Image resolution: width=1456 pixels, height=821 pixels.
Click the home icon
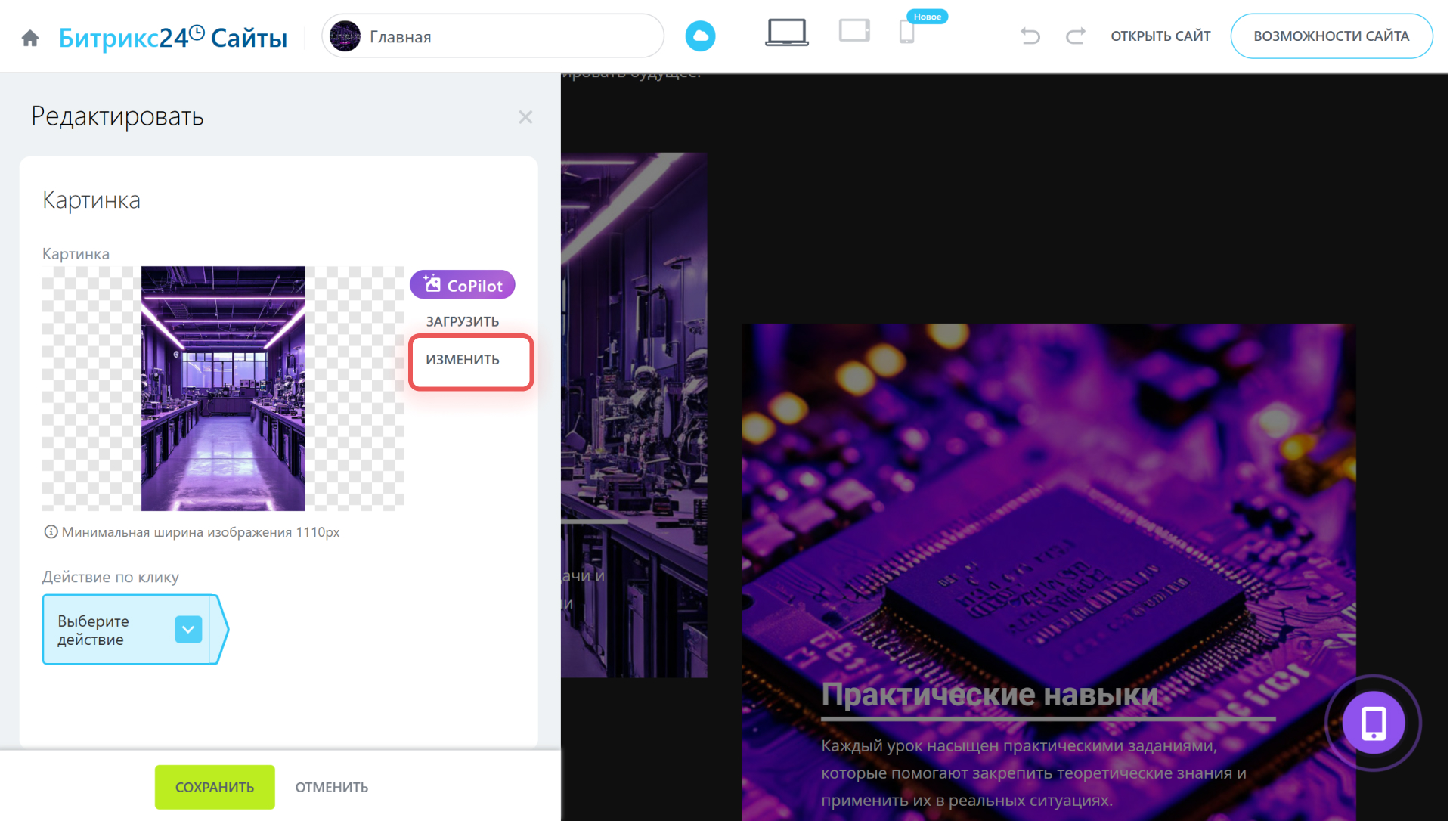click(30, 38)
